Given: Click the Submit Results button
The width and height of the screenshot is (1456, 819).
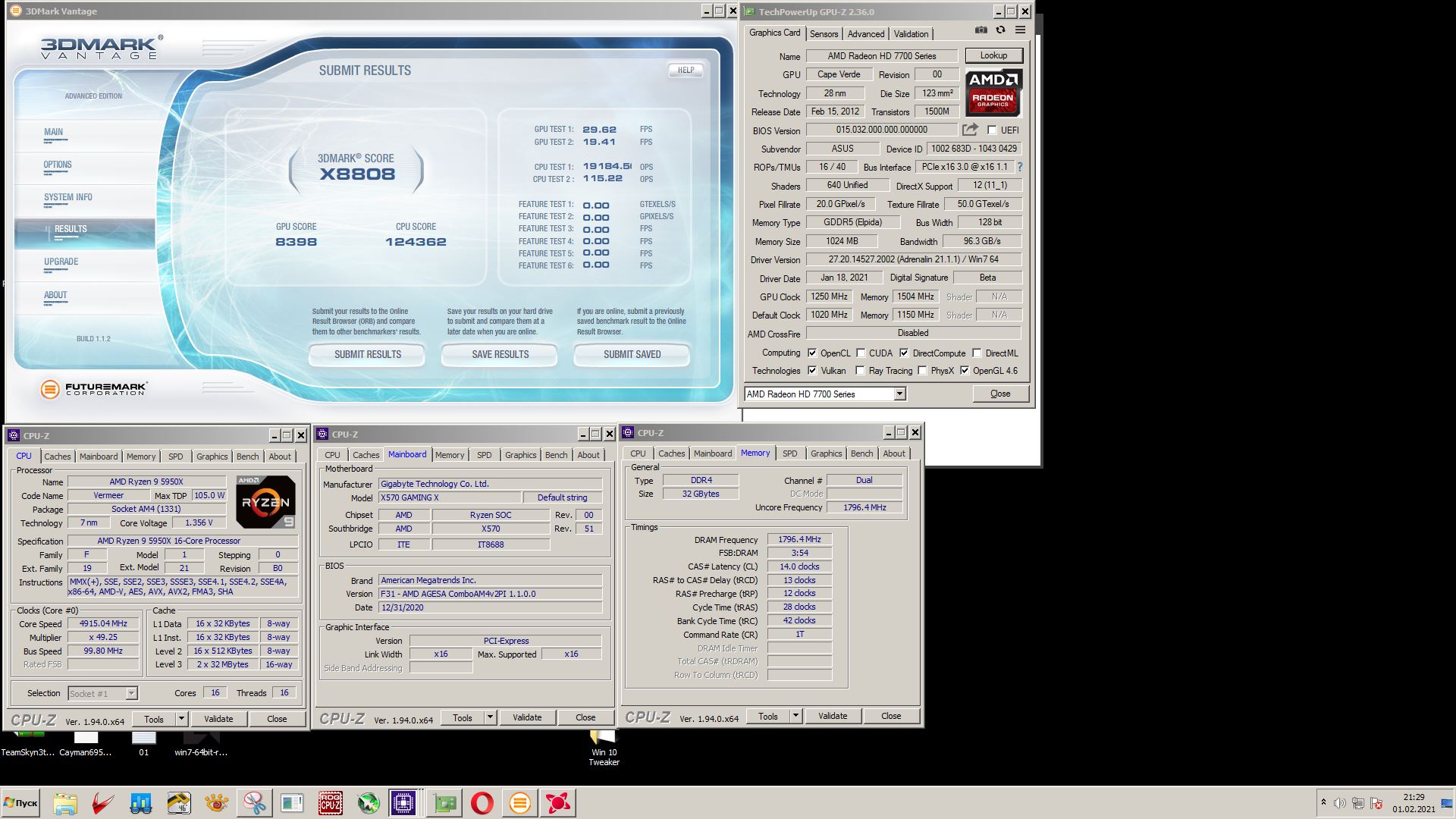Looking at the screenshot, I should coord(368,354).
